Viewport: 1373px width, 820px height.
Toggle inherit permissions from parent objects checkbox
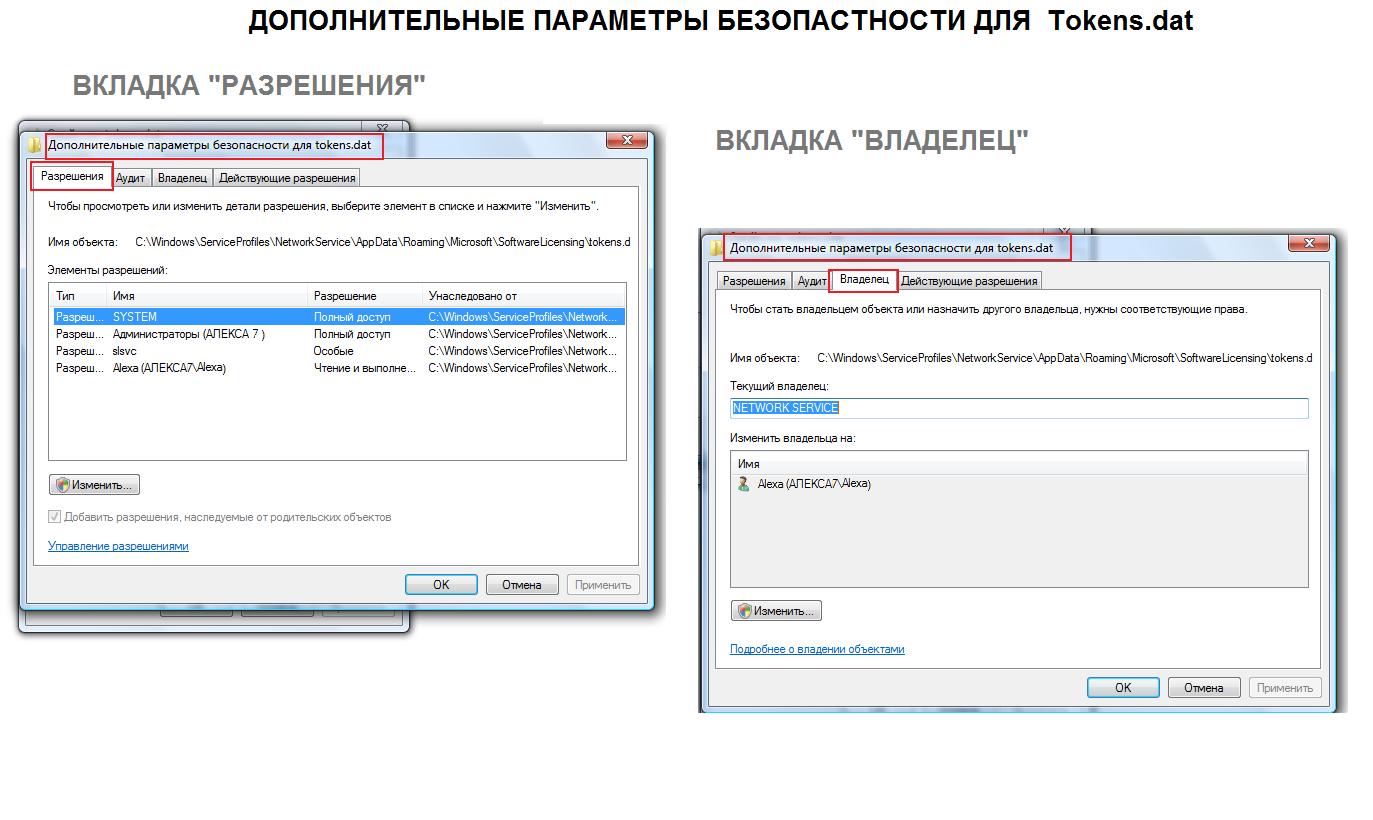coord(55,517)
